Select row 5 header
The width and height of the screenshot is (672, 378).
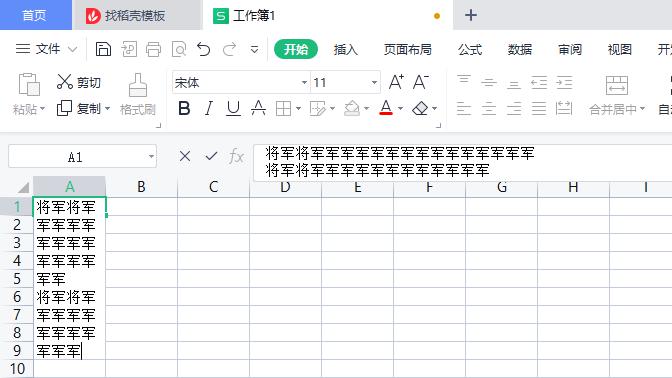[17, 279]
